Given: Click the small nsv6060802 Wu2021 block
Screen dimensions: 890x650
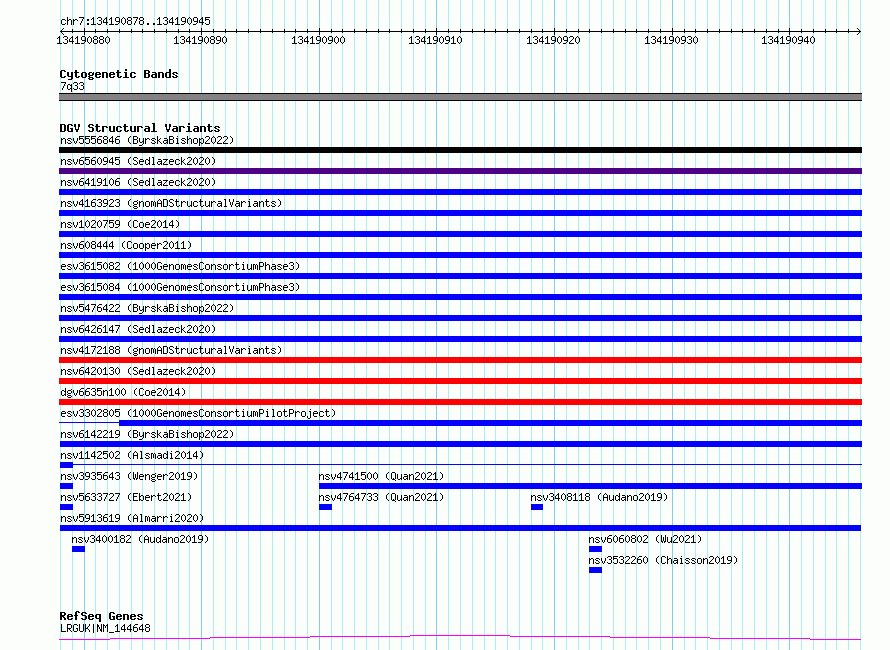Looking at the screenshot, I should 595,549.
